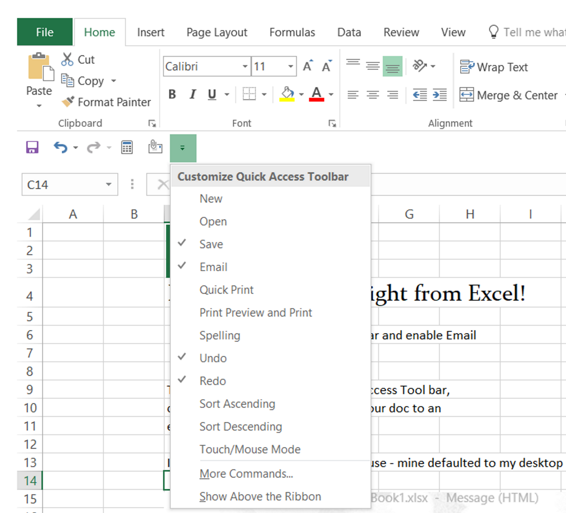Click the Copy icon
Image resolution: width=566 pixels, height=513 pixels.
coord(68,81)
